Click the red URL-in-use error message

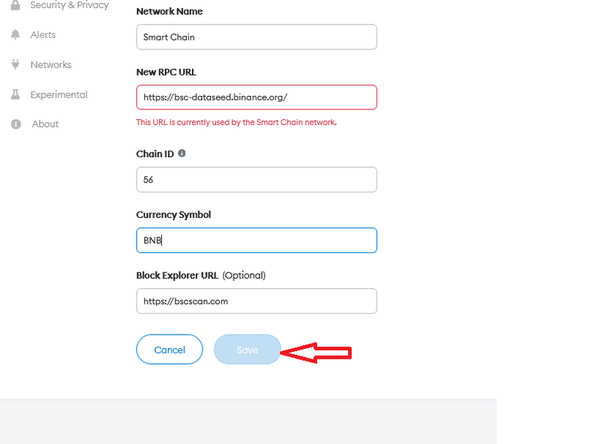(x=236, y=122)
